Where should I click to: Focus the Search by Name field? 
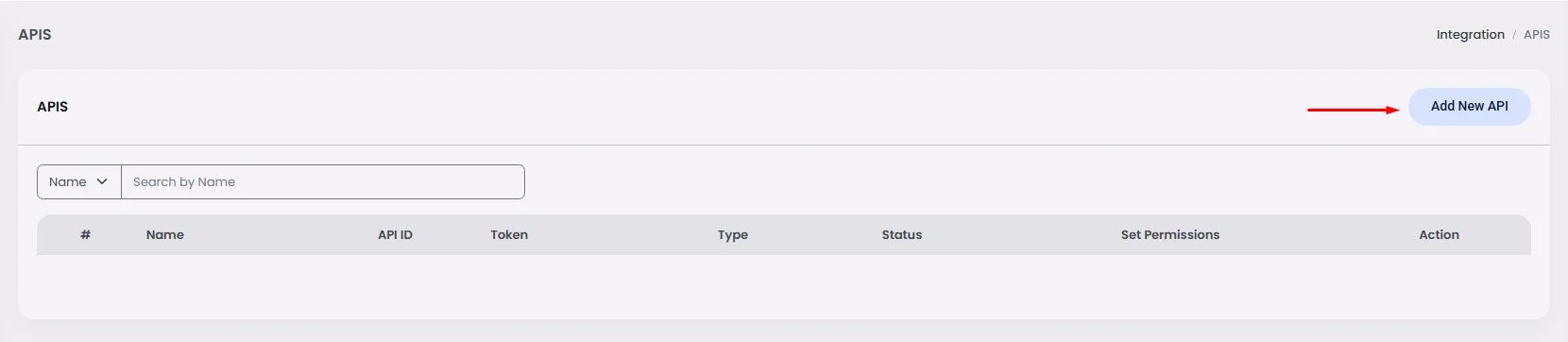pos(323,182)
